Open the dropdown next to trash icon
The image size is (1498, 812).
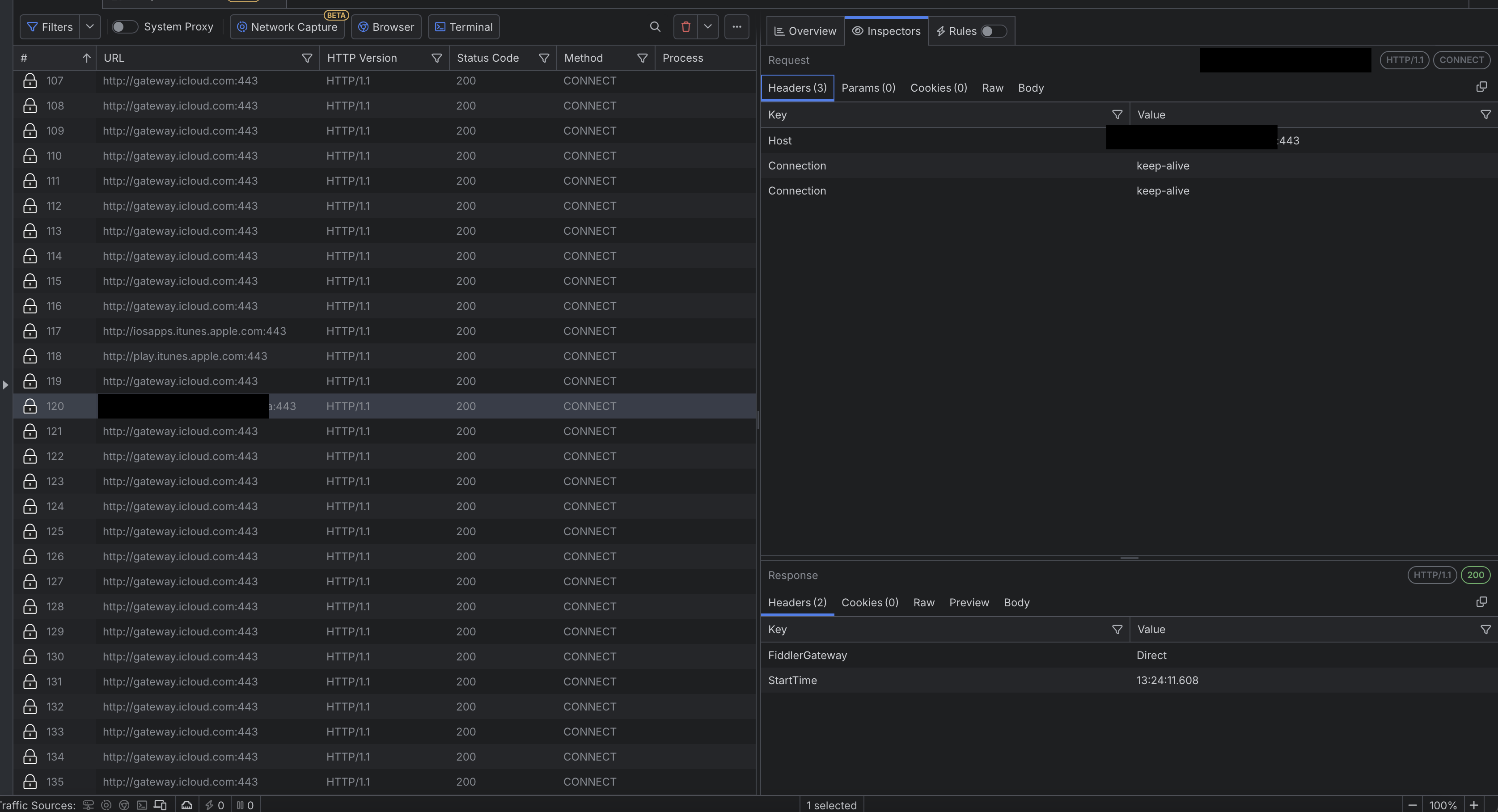click(x=708, y=27)
